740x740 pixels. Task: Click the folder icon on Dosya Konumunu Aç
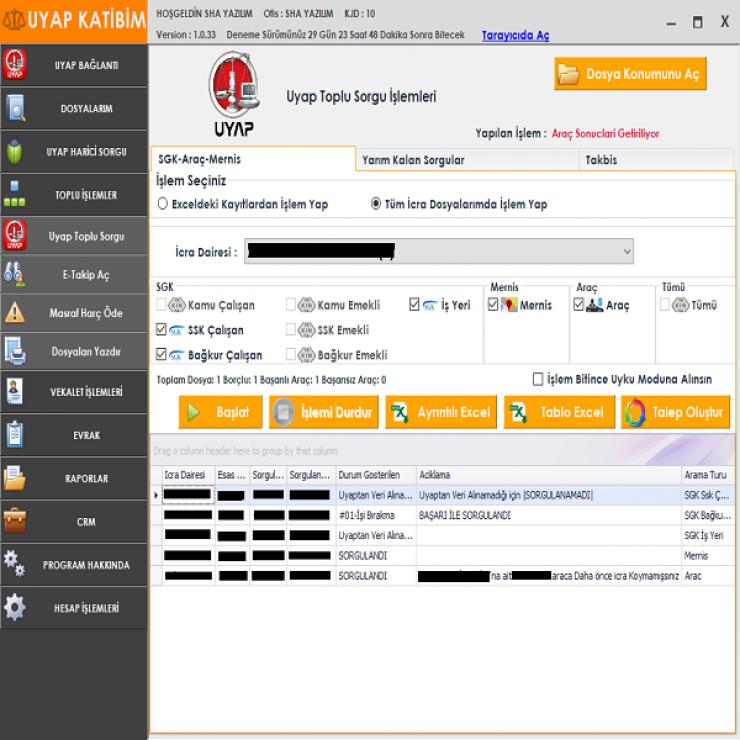tap(568, 74)
